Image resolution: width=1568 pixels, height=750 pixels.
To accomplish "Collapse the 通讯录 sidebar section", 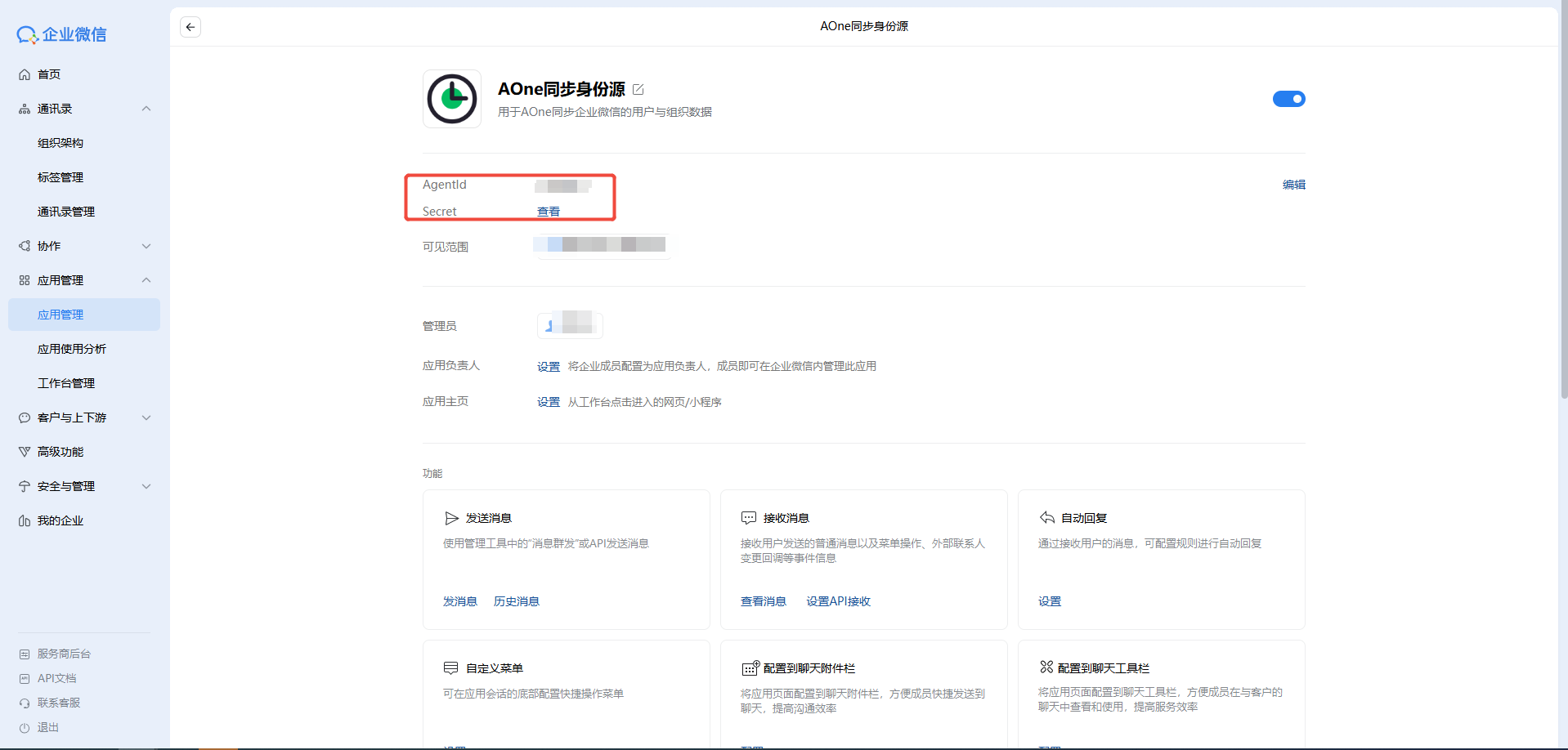I will click(146, 109).
